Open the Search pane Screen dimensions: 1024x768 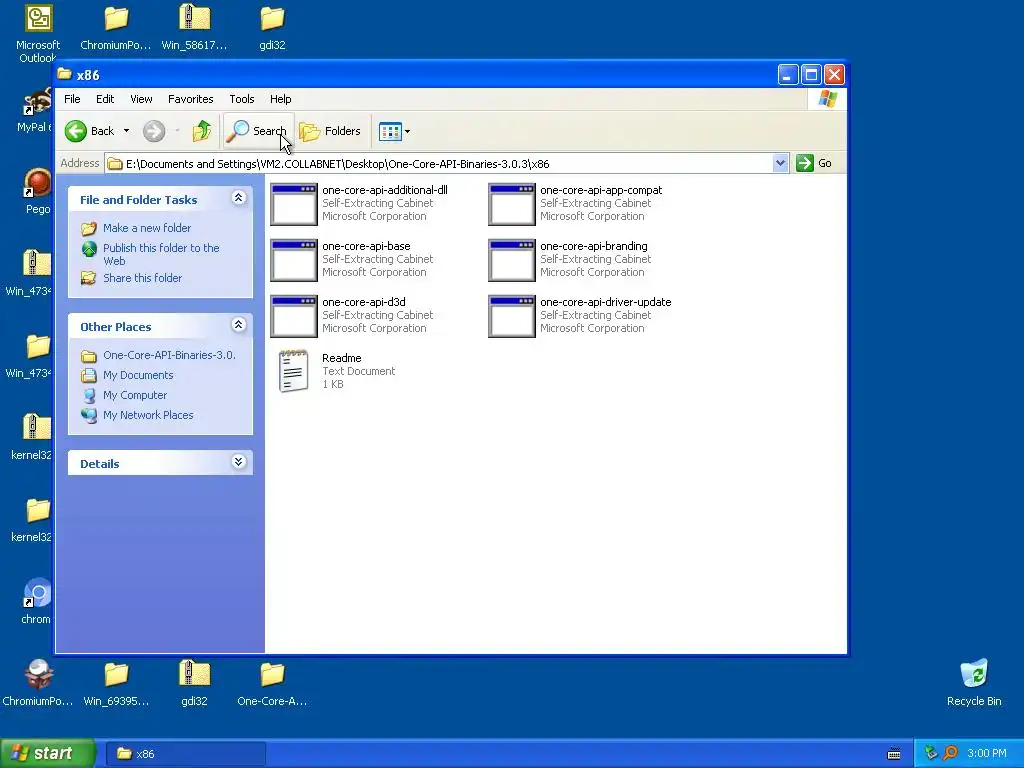click(x=257, y=131)
